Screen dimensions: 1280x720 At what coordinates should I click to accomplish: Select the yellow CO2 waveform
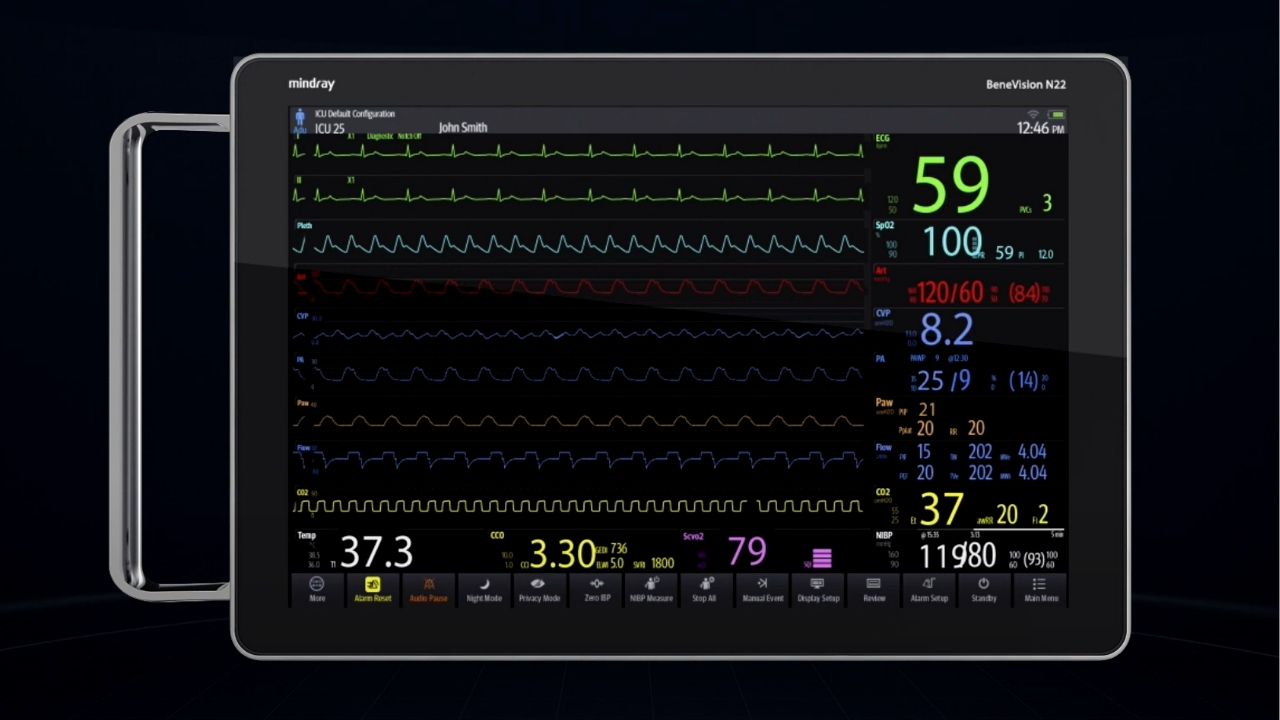point(580,507)
